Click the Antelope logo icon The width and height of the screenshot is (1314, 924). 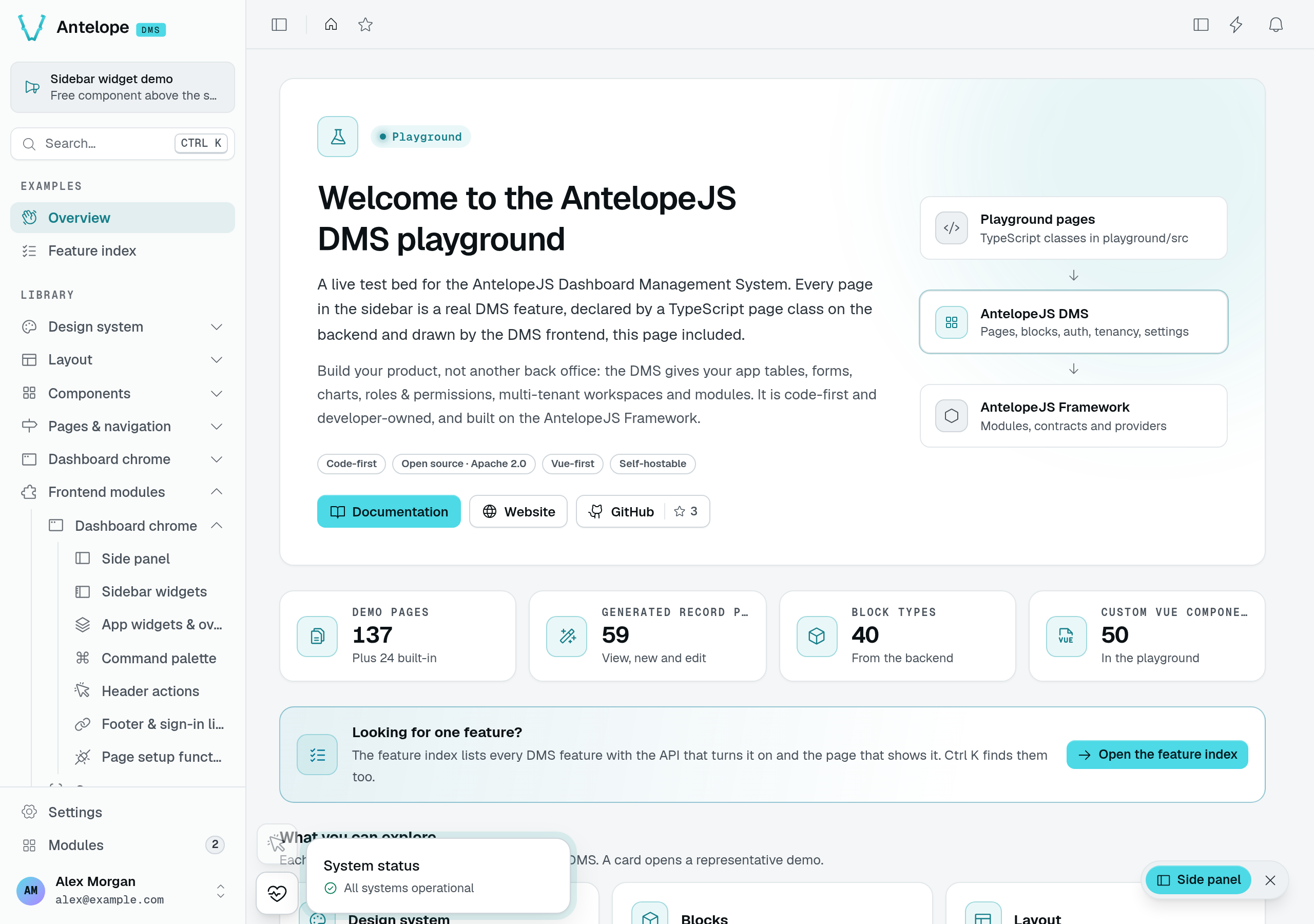32,27
